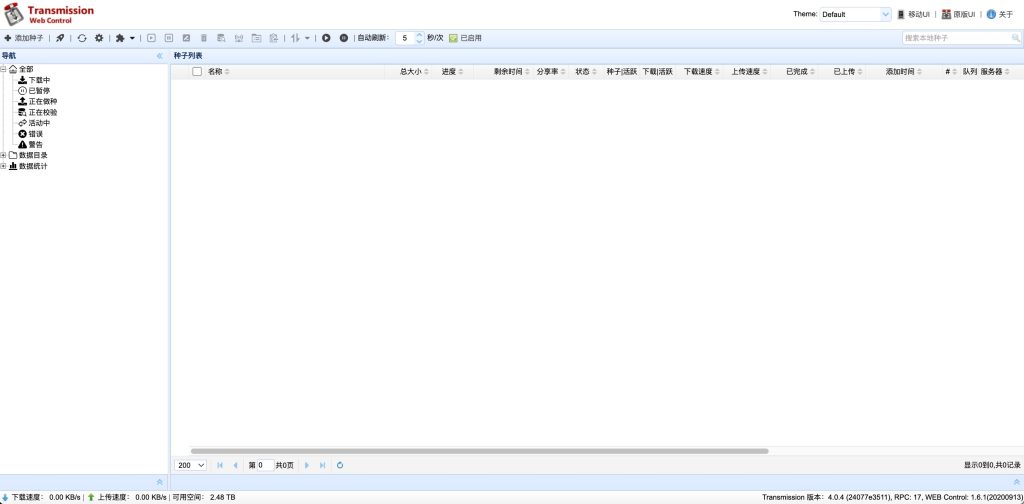This screenshot has height=504, width=1024.
Task: Select 全部 in navigation tree
Action: pyautogui.click(x=25, y=69)
